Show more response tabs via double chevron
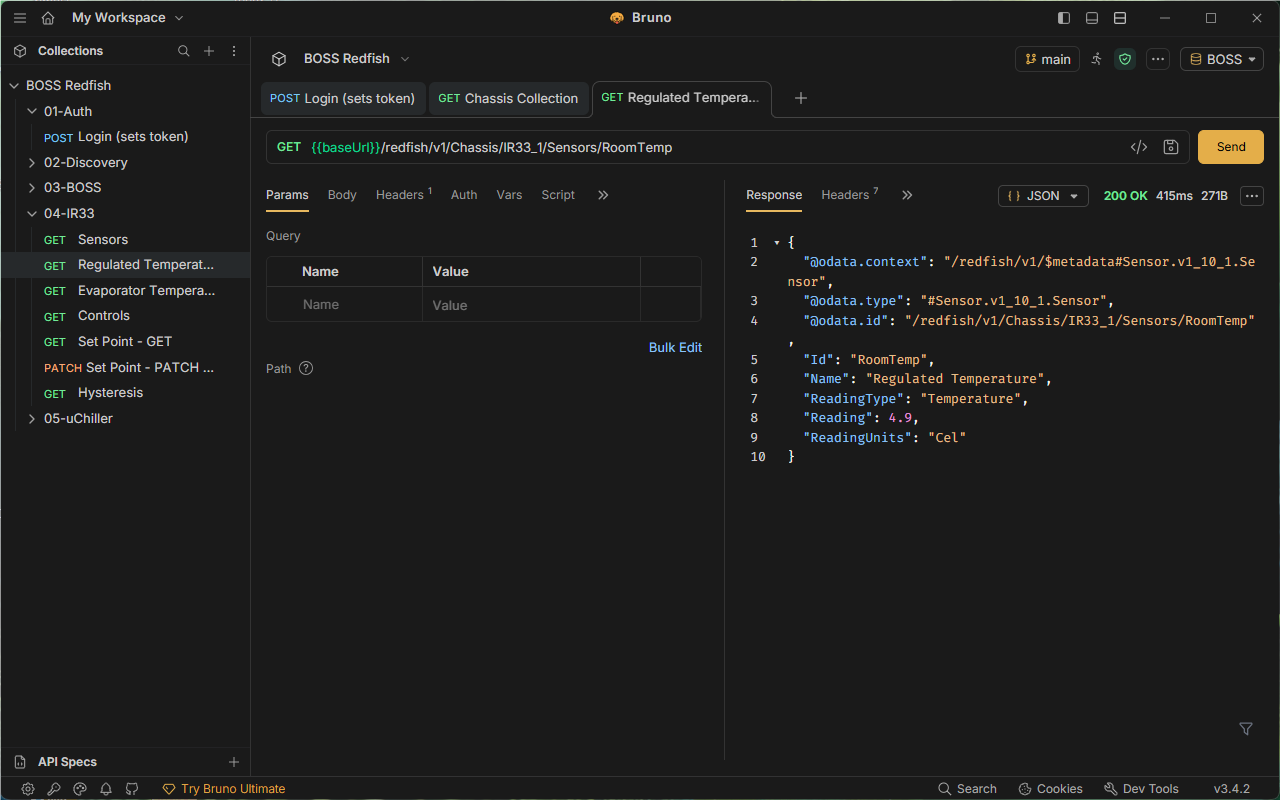 pyautogui.click(x=907, y=195)
